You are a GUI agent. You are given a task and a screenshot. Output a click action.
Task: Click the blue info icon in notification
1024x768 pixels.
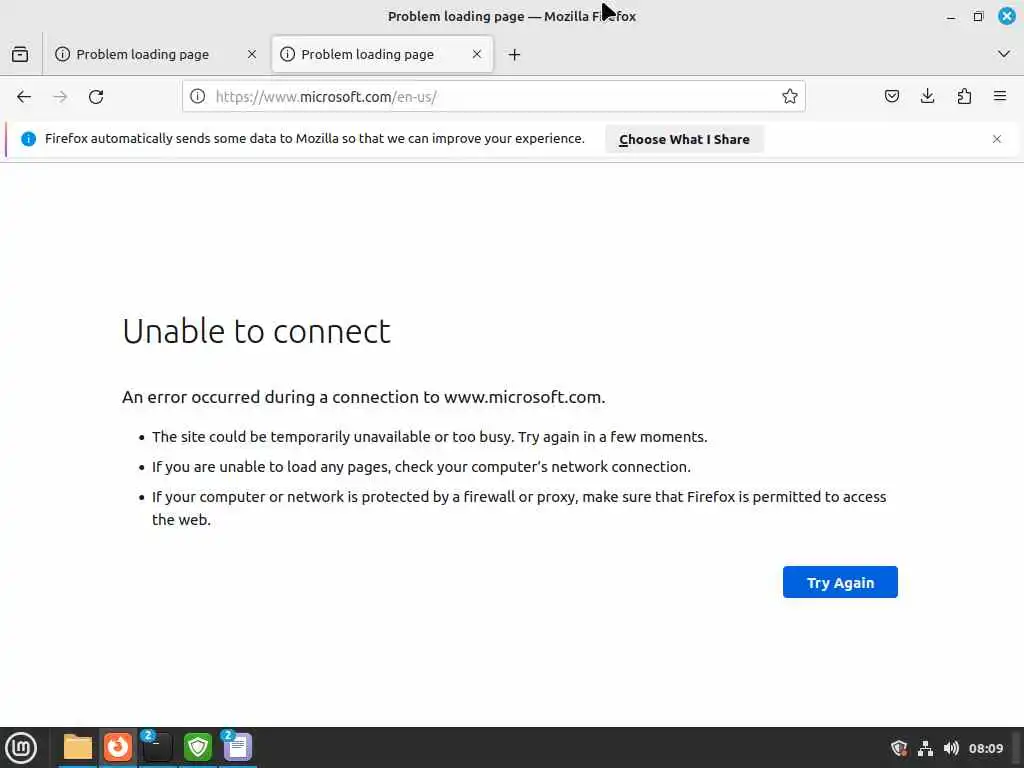point(28,139)
